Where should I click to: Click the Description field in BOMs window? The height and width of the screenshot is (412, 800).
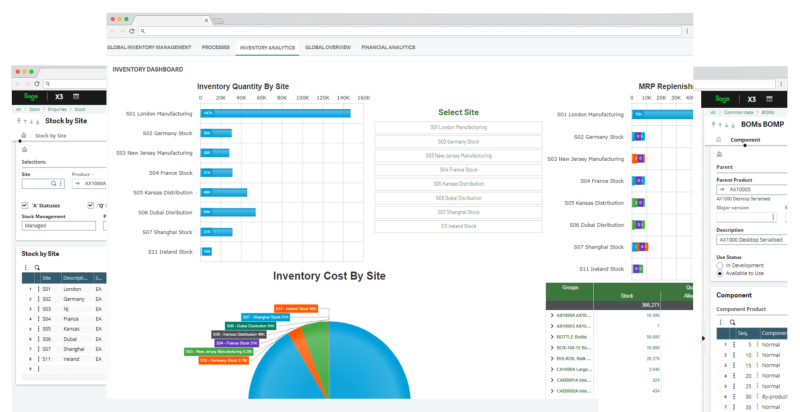point(752,240)
